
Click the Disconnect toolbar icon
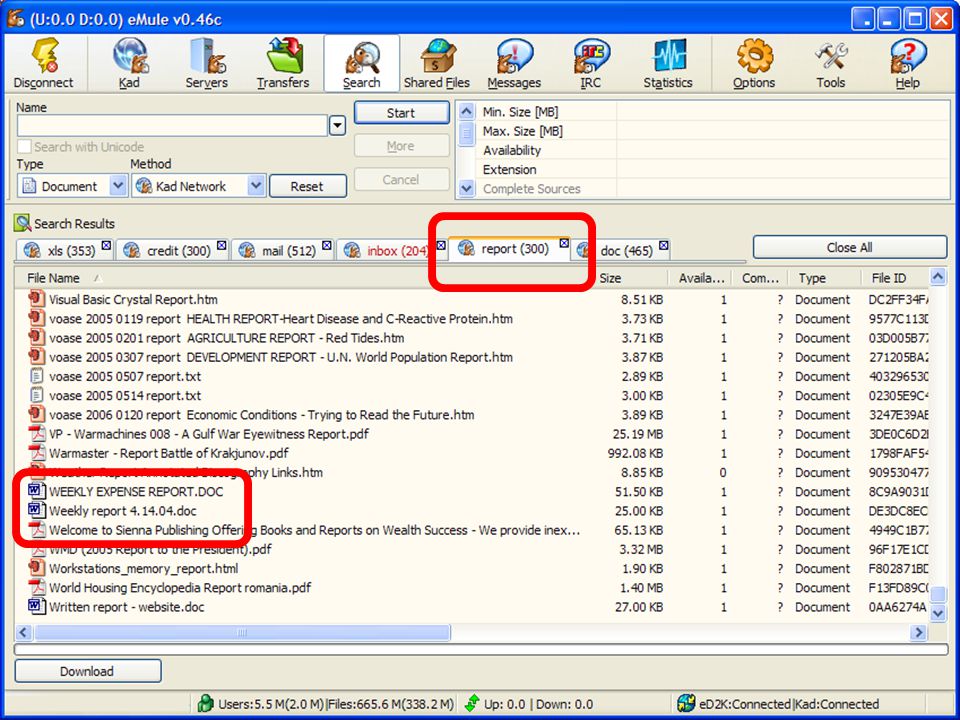(43, 63)
